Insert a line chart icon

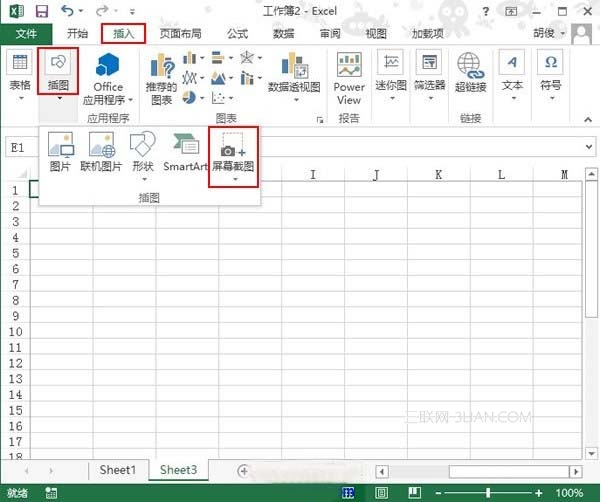point(190,78)
